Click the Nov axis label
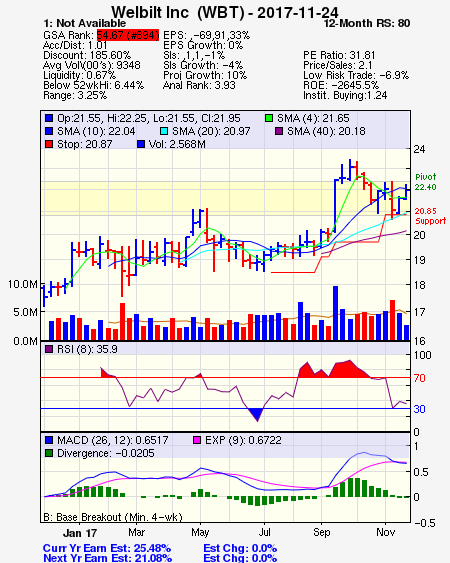 click(385, 532)
